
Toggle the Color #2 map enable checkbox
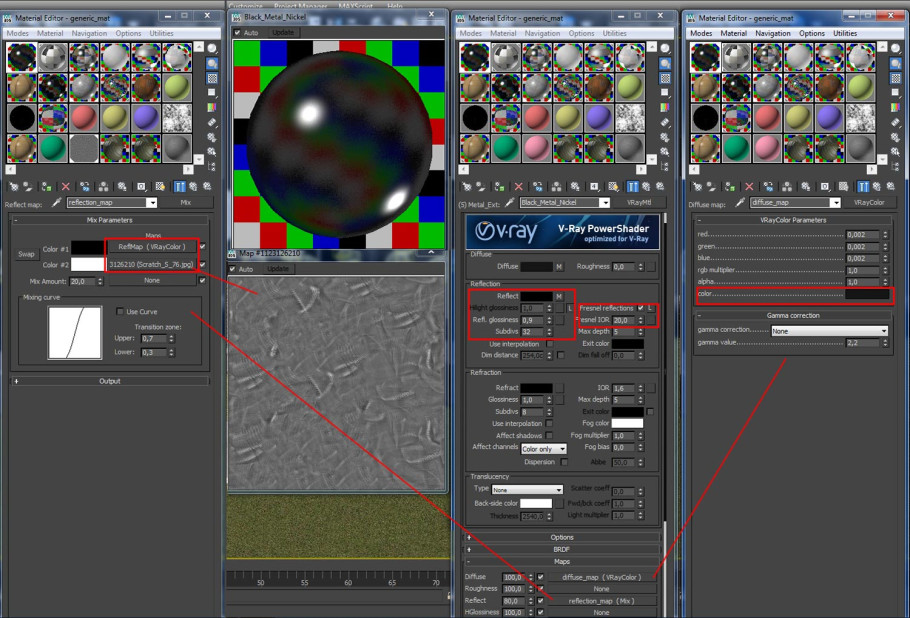(203, 265)
